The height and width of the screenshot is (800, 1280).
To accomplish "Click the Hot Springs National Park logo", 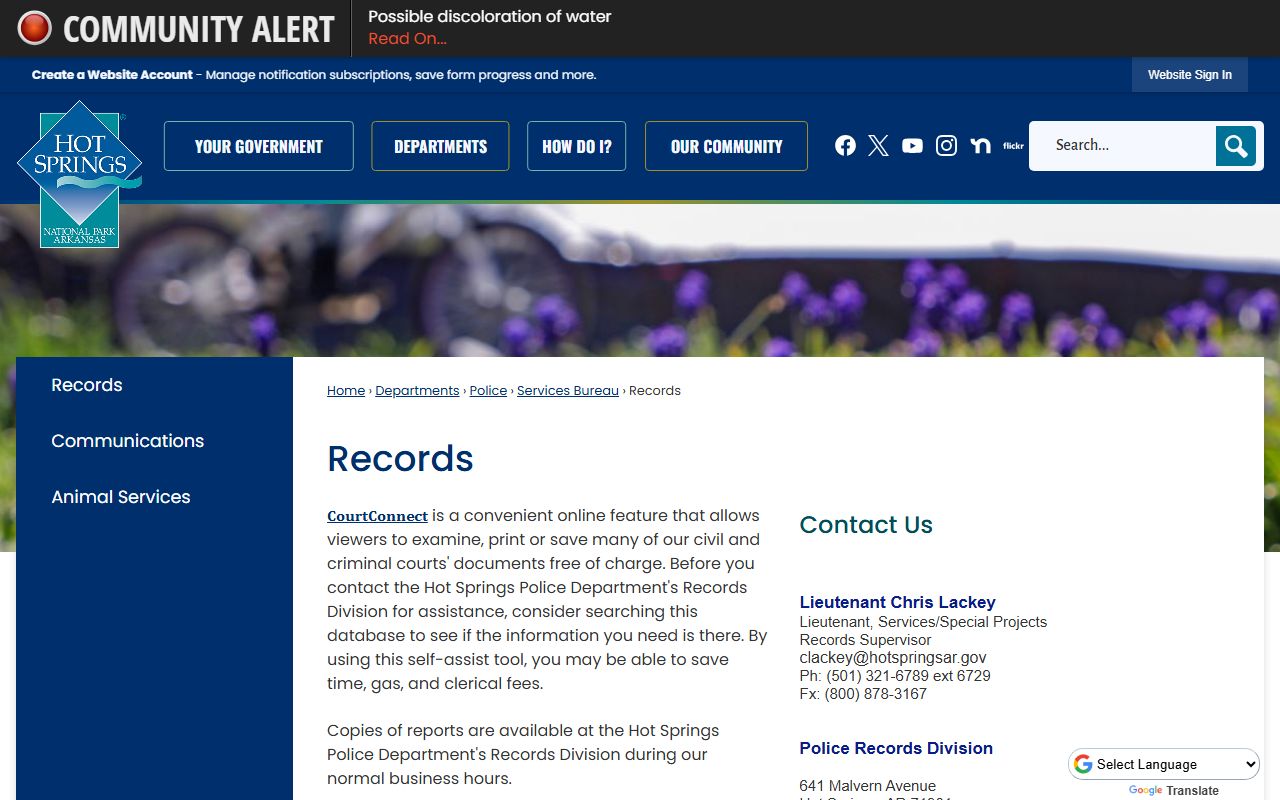I will tap(79, 174).
